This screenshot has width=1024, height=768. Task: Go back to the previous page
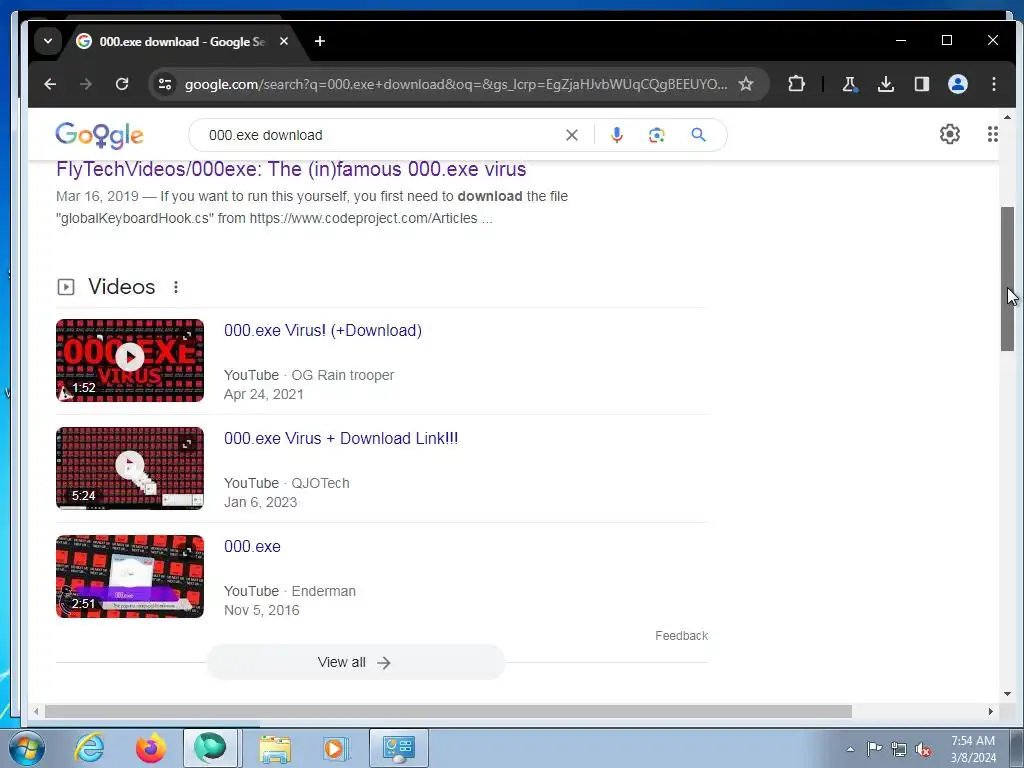tap(50, 84)
